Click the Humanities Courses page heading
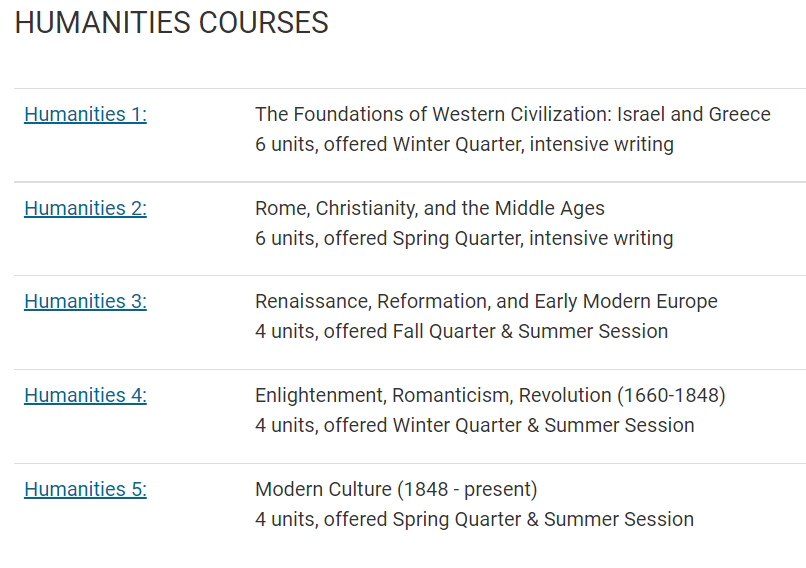The height and width of the screenshot is (568, 806). pyautogui.click(x=172, y=23)
